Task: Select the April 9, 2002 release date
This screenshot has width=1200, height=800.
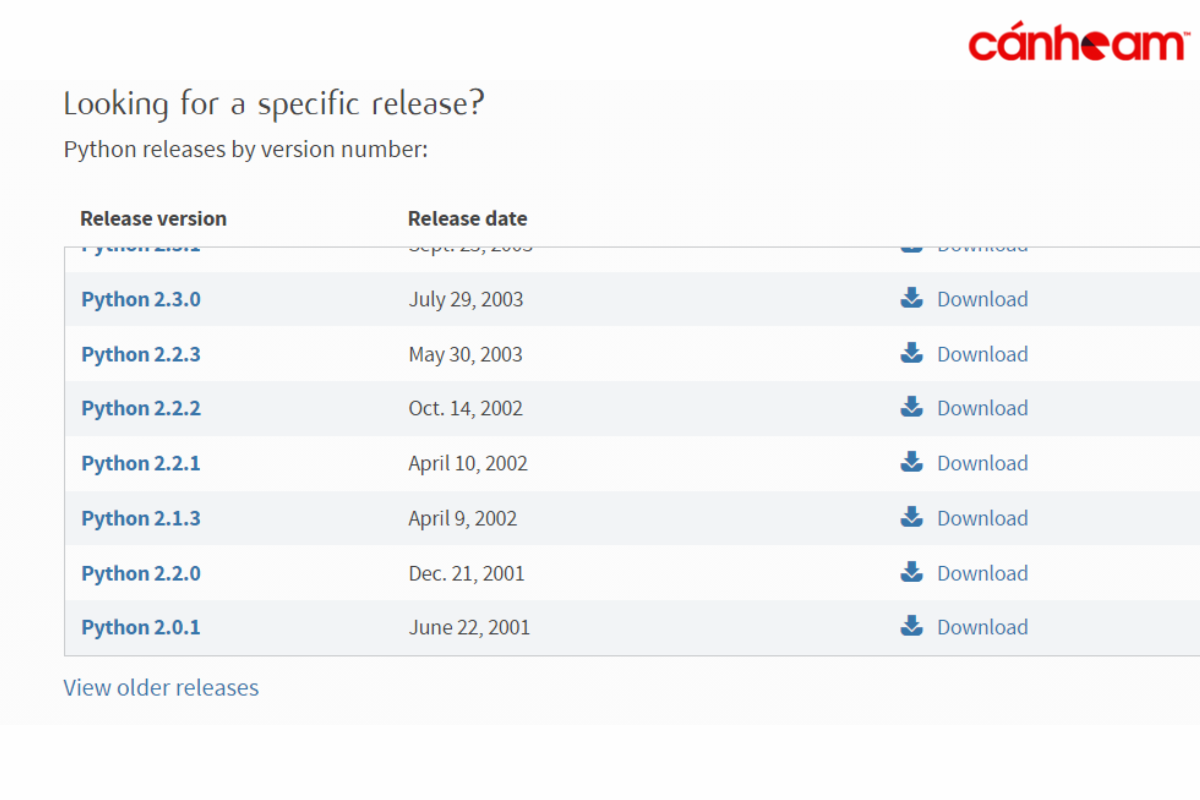Action: (463, 518)
